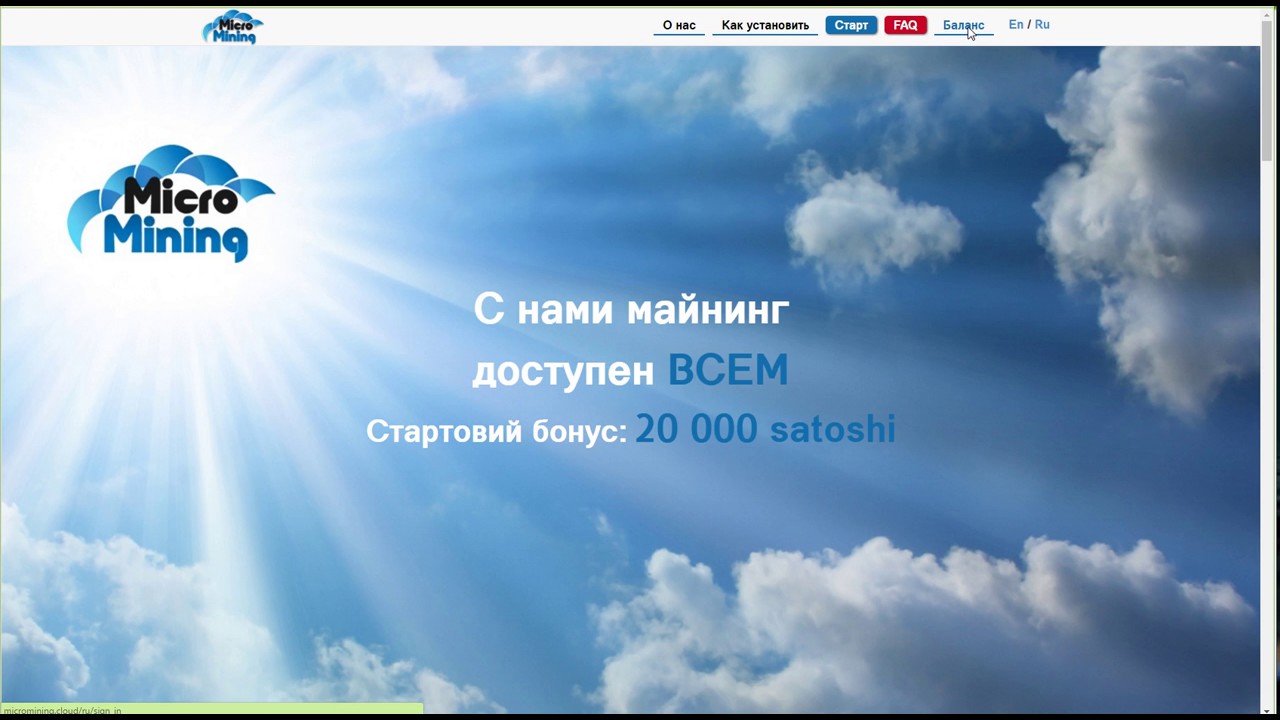
Task: Click the small Micro Mining logo in navbar
Action: (233, 27)
